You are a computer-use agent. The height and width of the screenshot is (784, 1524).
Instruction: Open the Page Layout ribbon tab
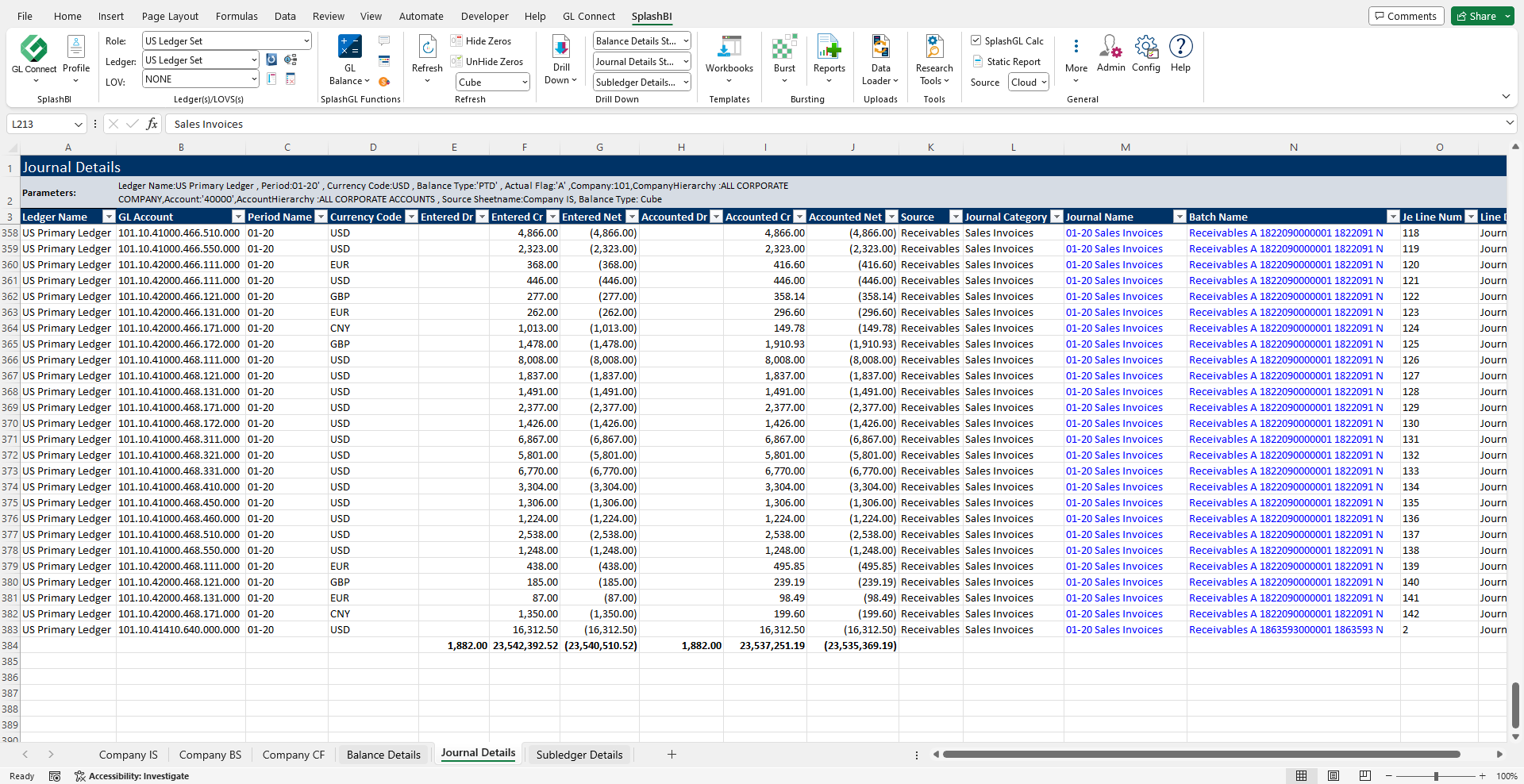170,16
